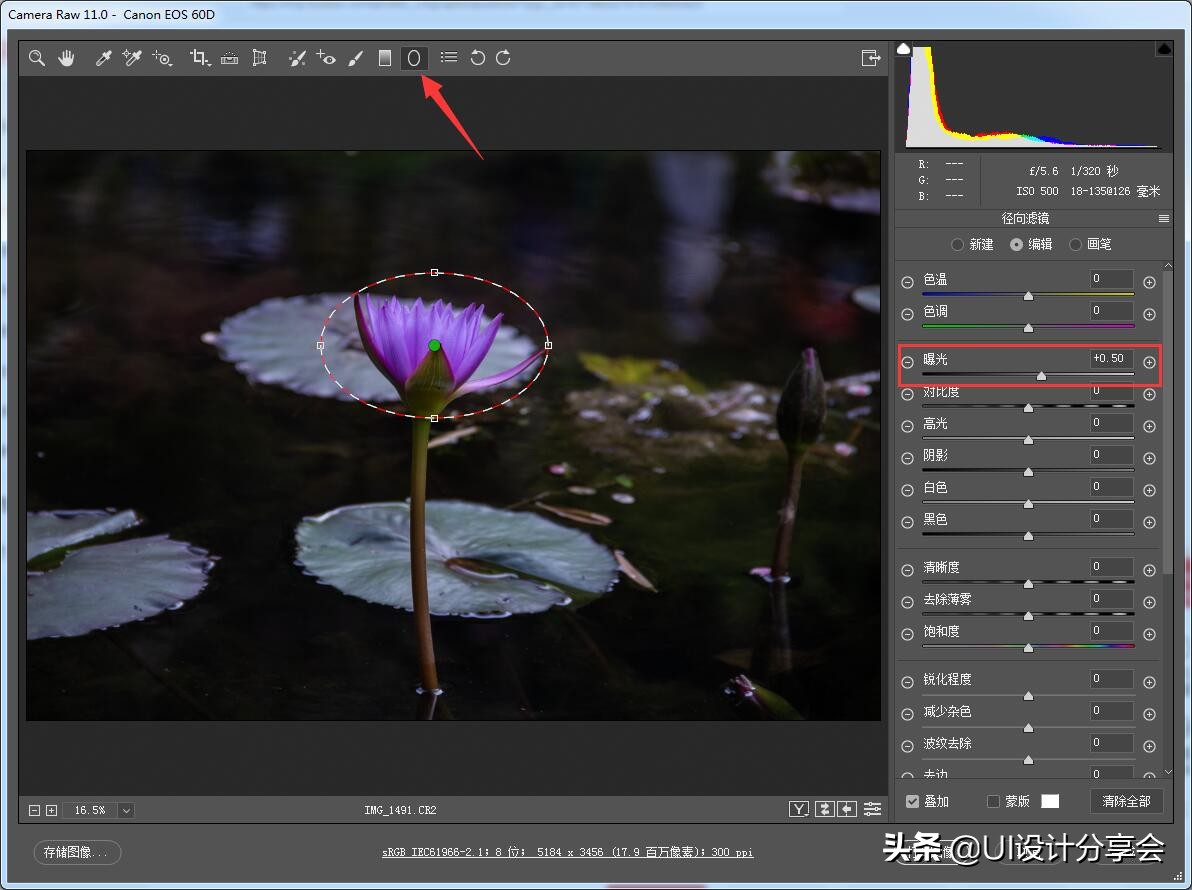Uncheck the 叠加 overlay checkbox
Screen dimensions: 1192x890
pos(912,801)
